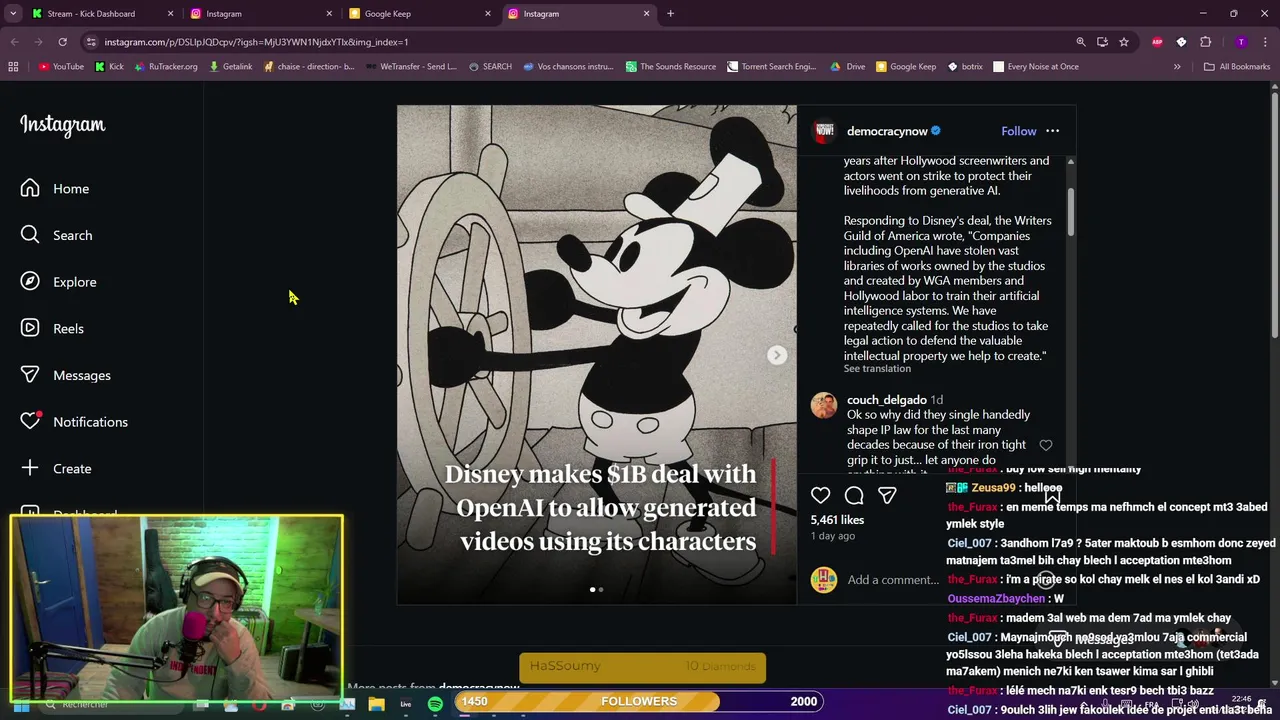Share the post with the paper plane icon
The image size is (1280, 720).
pyautogui.click(x=887, y=495)
